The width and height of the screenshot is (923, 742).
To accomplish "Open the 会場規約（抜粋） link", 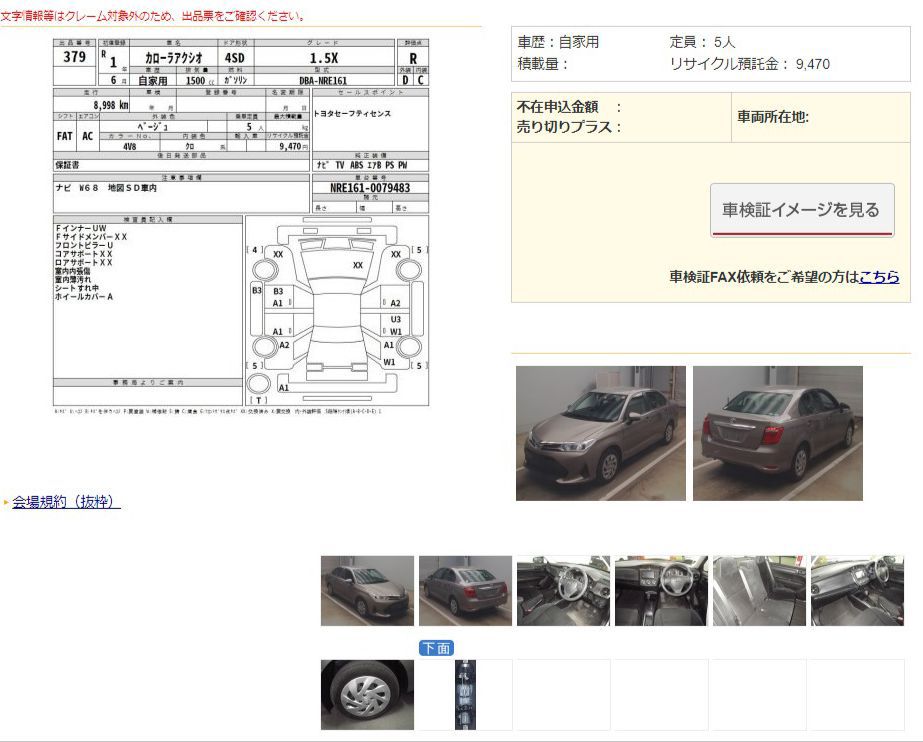I will point(66,502).
